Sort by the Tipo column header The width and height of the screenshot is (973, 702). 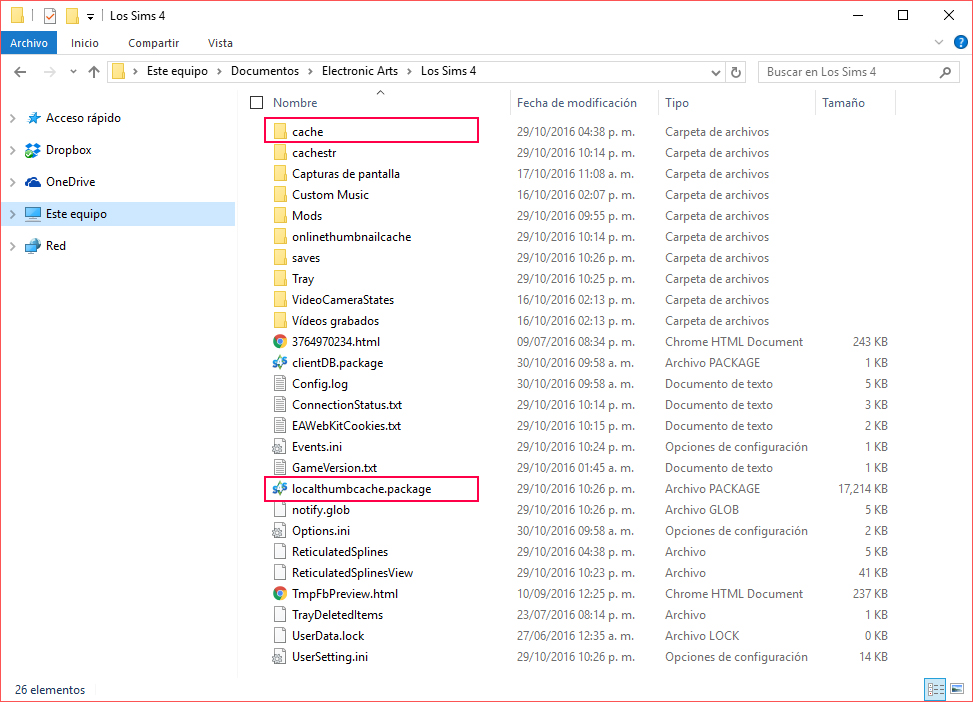pyautogui.click(x=677, y=102)
